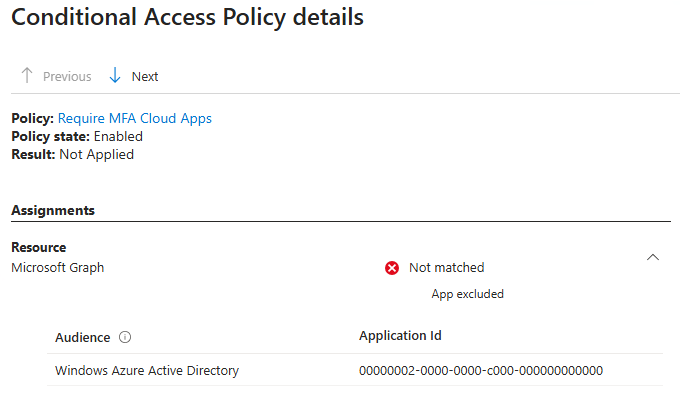This screenshot has width=680, height=395.
Task: Open the Require MFA Cloud Apps policy link
Action: [x=134, y=118]
